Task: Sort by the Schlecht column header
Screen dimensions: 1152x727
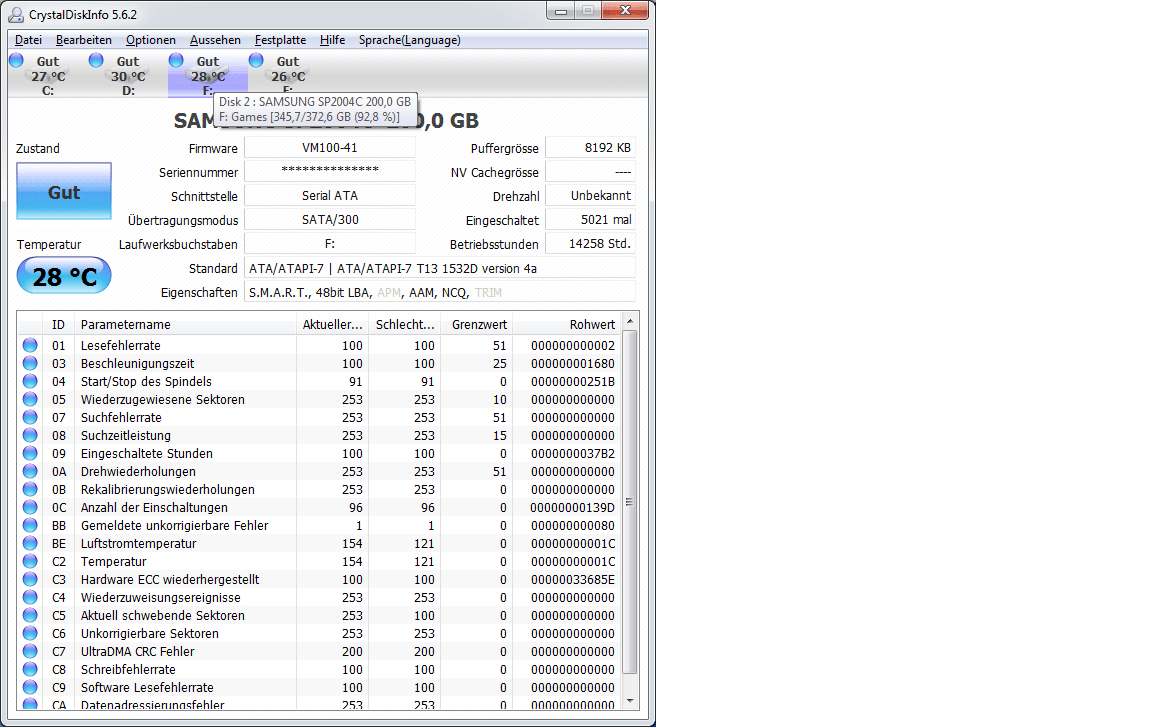Action: click(404, 325)
